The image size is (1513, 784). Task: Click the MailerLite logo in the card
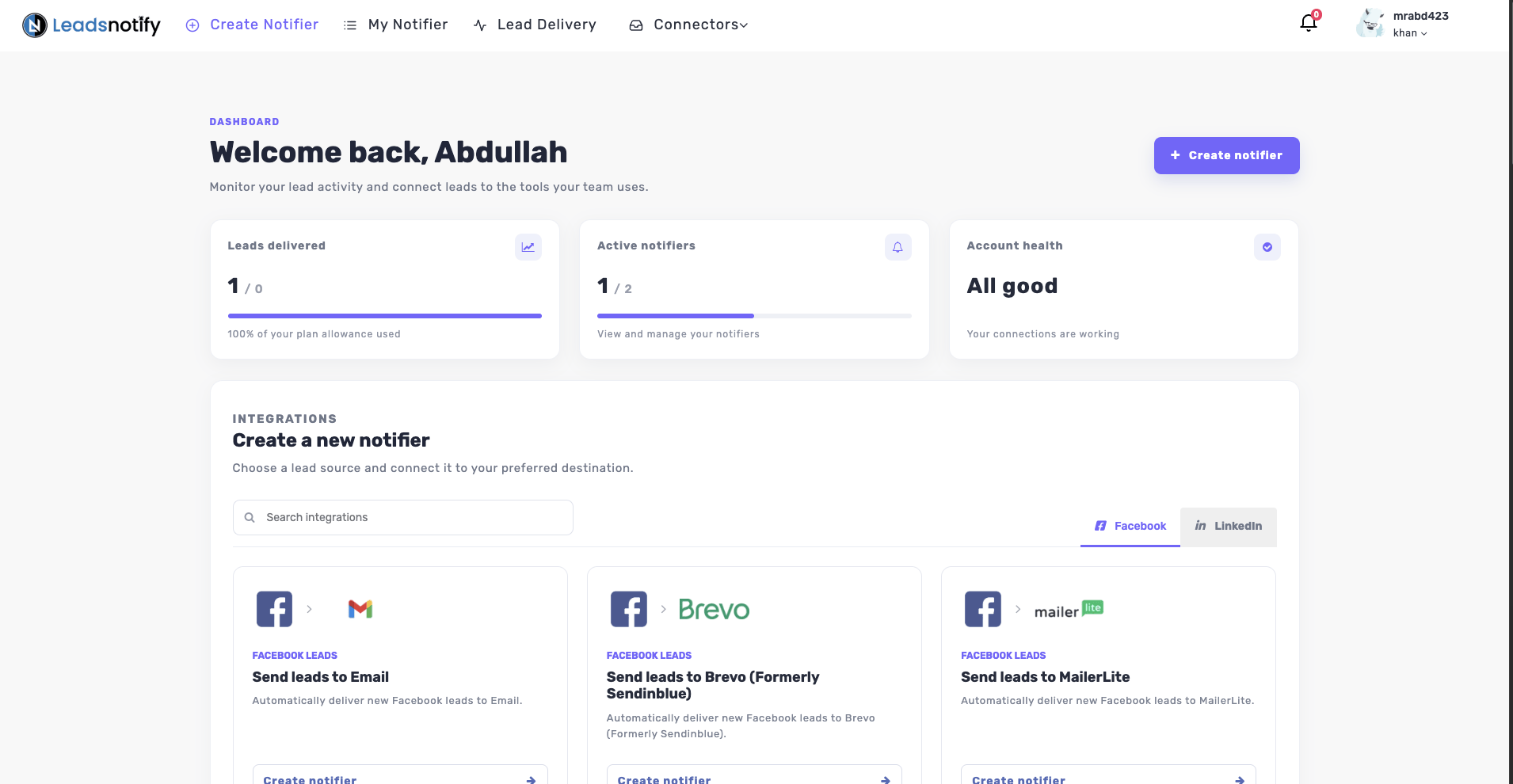1069,609
